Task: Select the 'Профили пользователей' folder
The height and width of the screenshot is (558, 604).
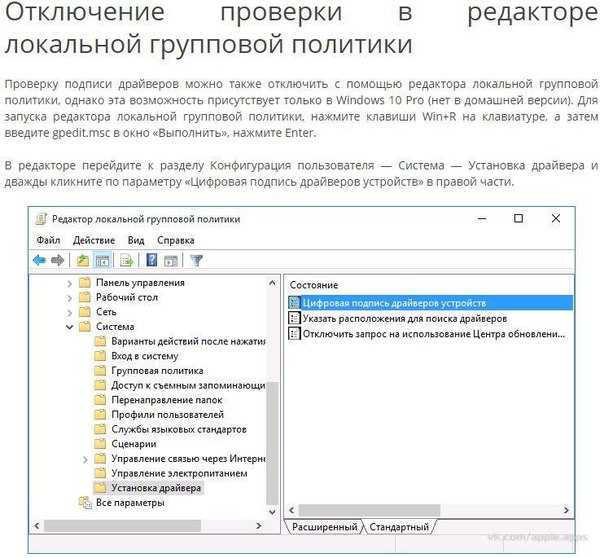Action: (x=168, y=414)
